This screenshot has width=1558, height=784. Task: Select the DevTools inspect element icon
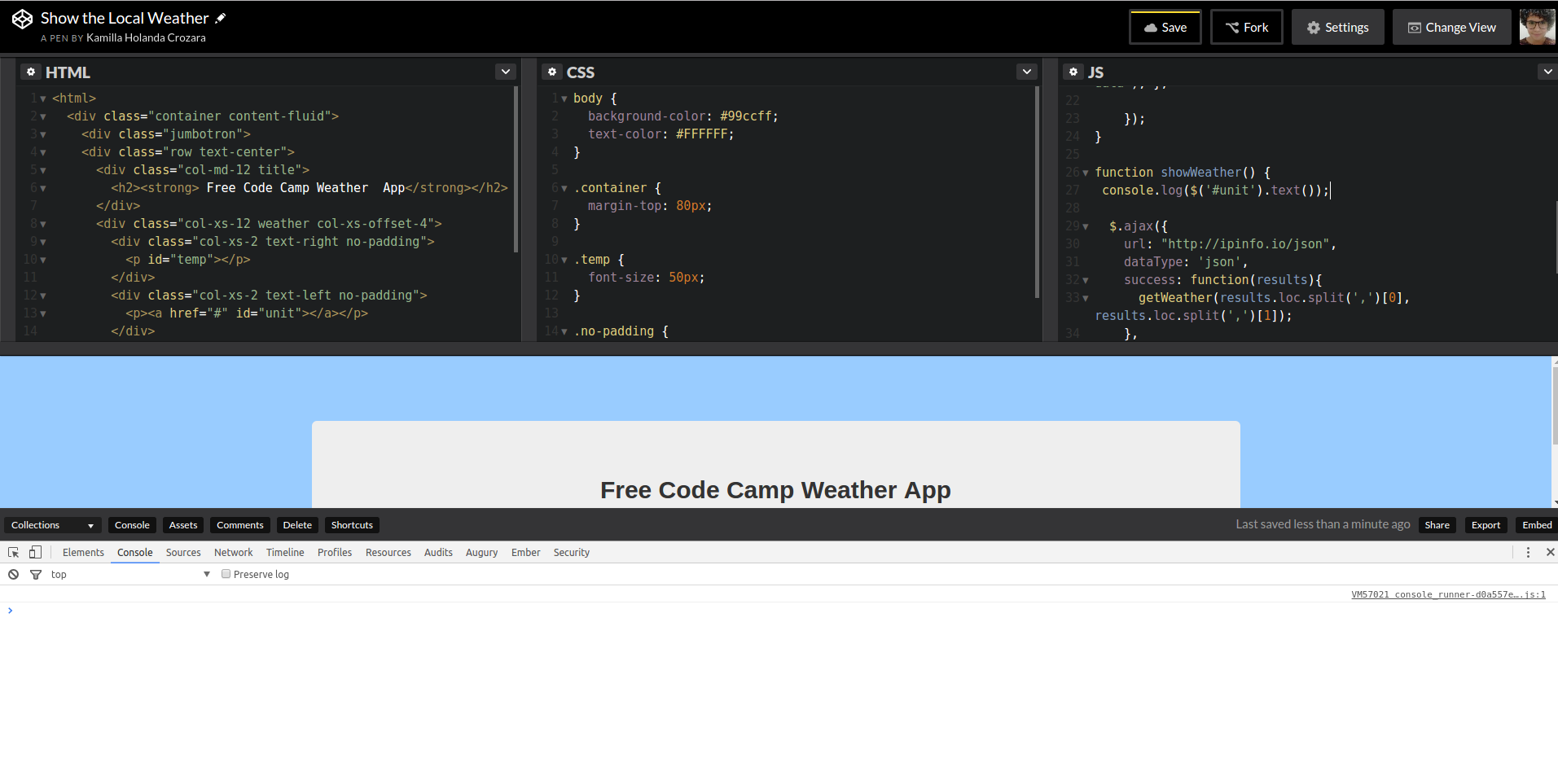tap(14, 552)
